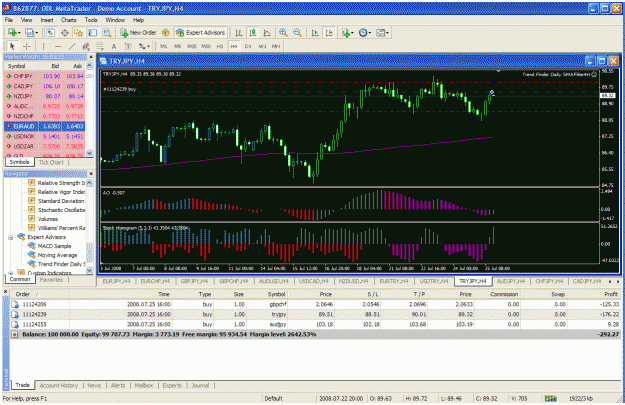Click the New Order button
The height and width of the screenshot is (405, 625).
coord(138,33)
